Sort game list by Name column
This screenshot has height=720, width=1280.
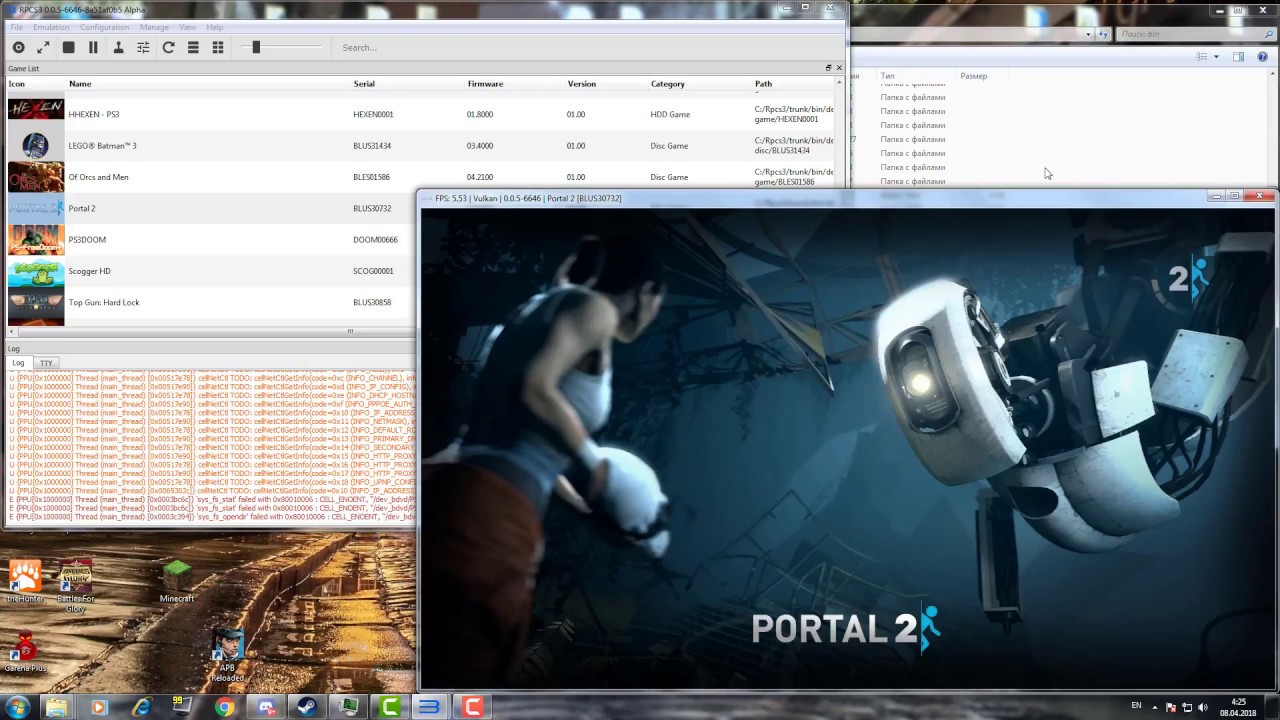click(80, 84)
